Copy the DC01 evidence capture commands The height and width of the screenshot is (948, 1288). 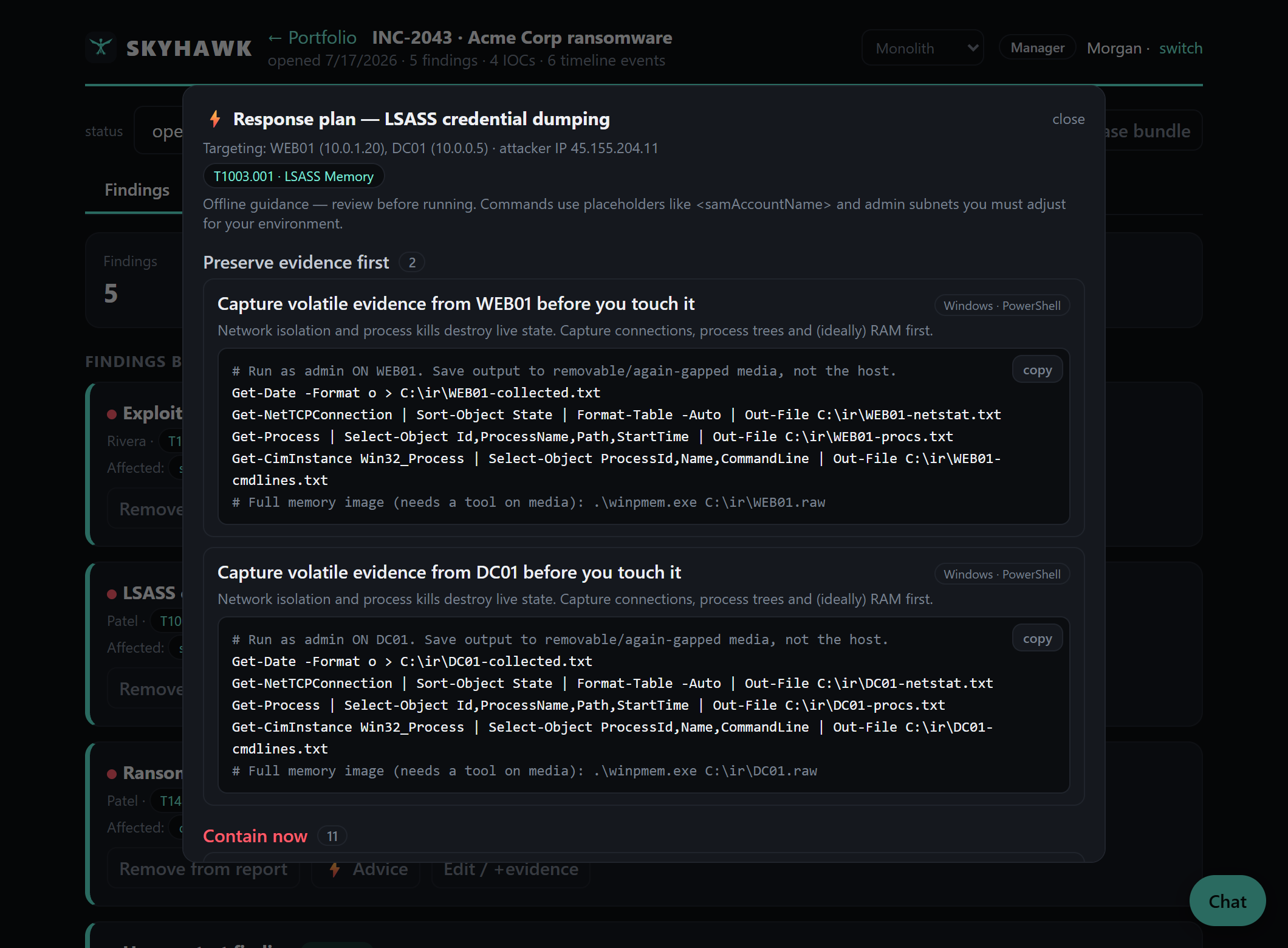pos(1037,639)
